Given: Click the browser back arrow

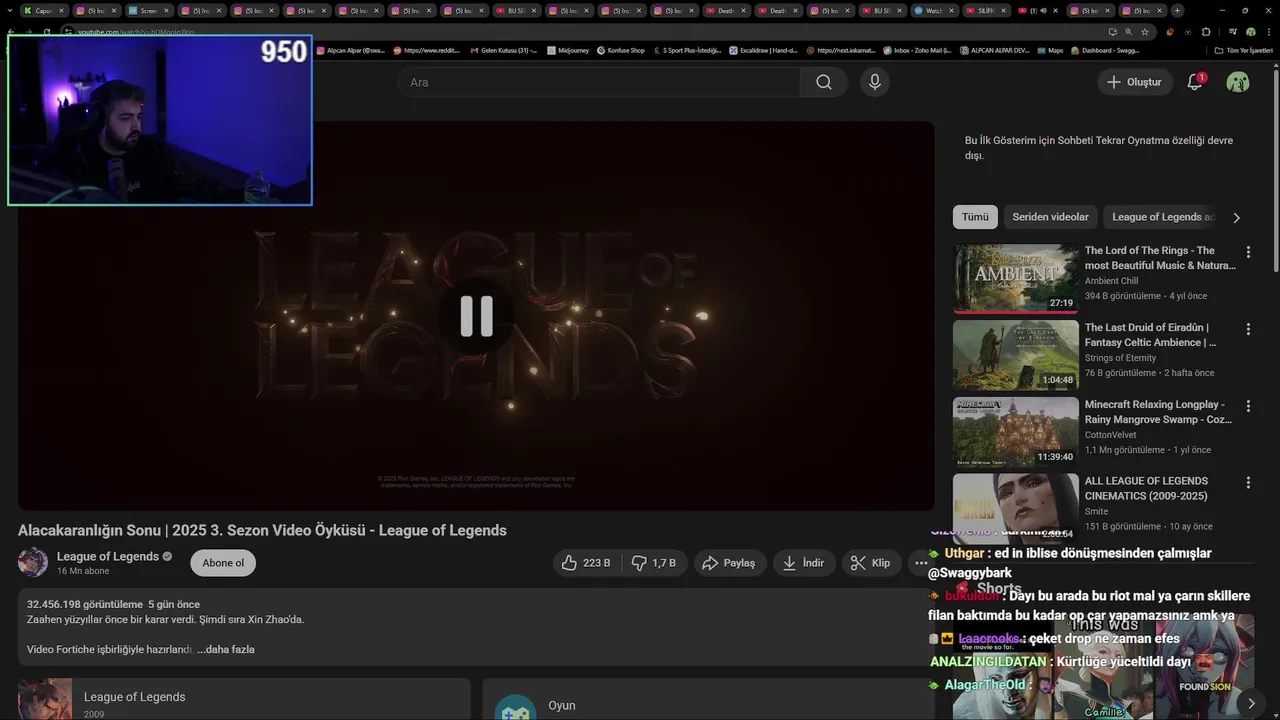Looking at the screenshot, I should click(x=11, y=31).
